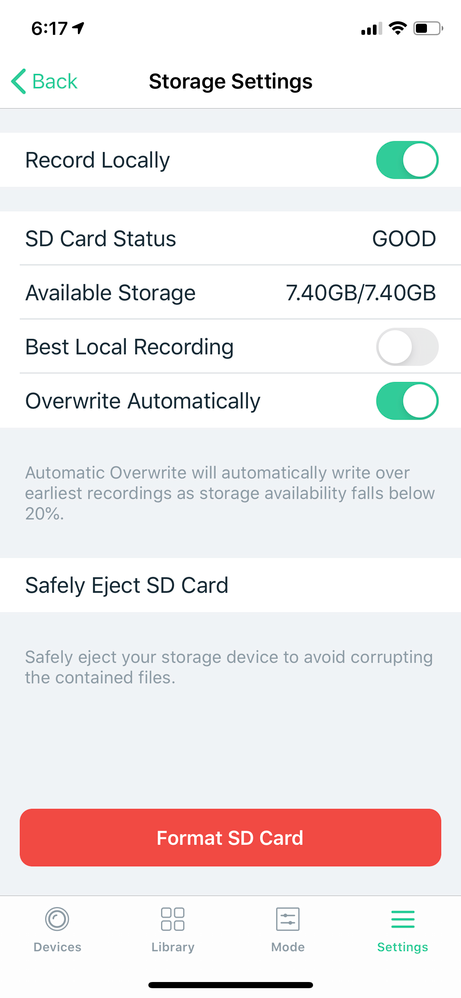Tap the SD Card Status row
Screen dimensions: 461x998
[230, 239]
